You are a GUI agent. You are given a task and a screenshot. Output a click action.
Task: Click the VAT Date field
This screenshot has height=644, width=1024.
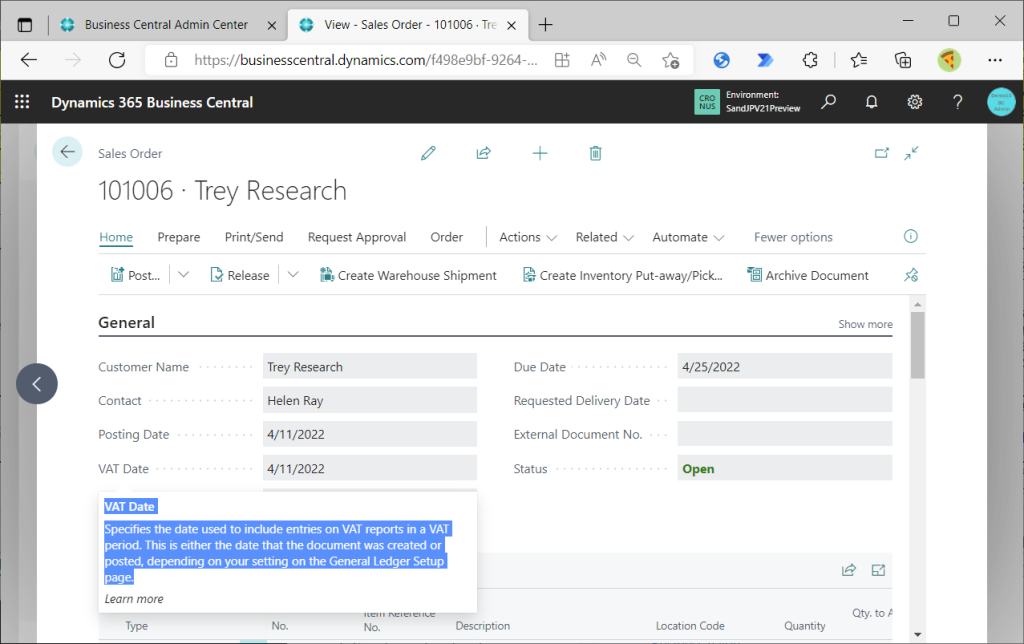(x=370, y=468)
